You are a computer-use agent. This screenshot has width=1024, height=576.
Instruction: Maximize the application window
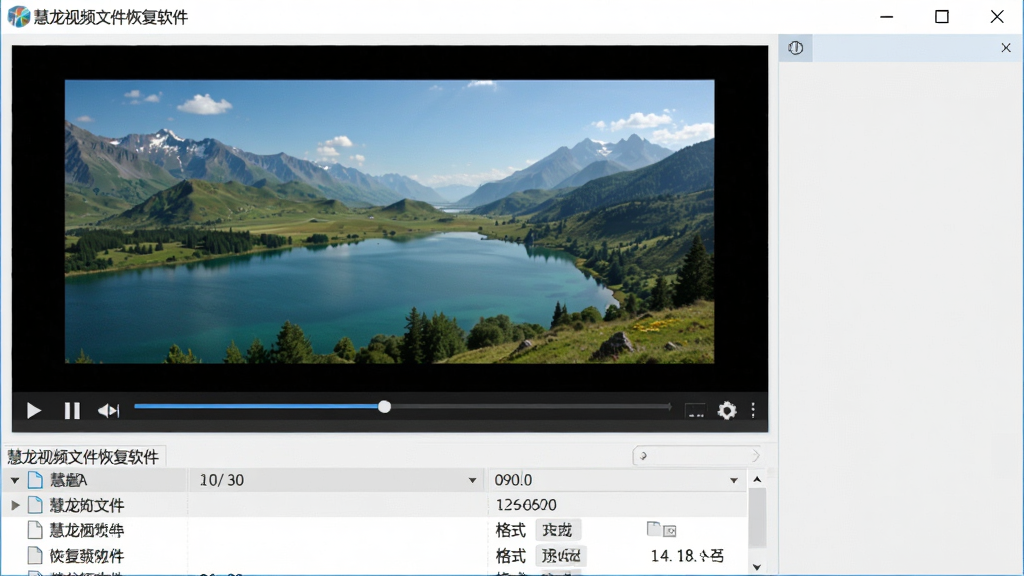tap(942, 16)
